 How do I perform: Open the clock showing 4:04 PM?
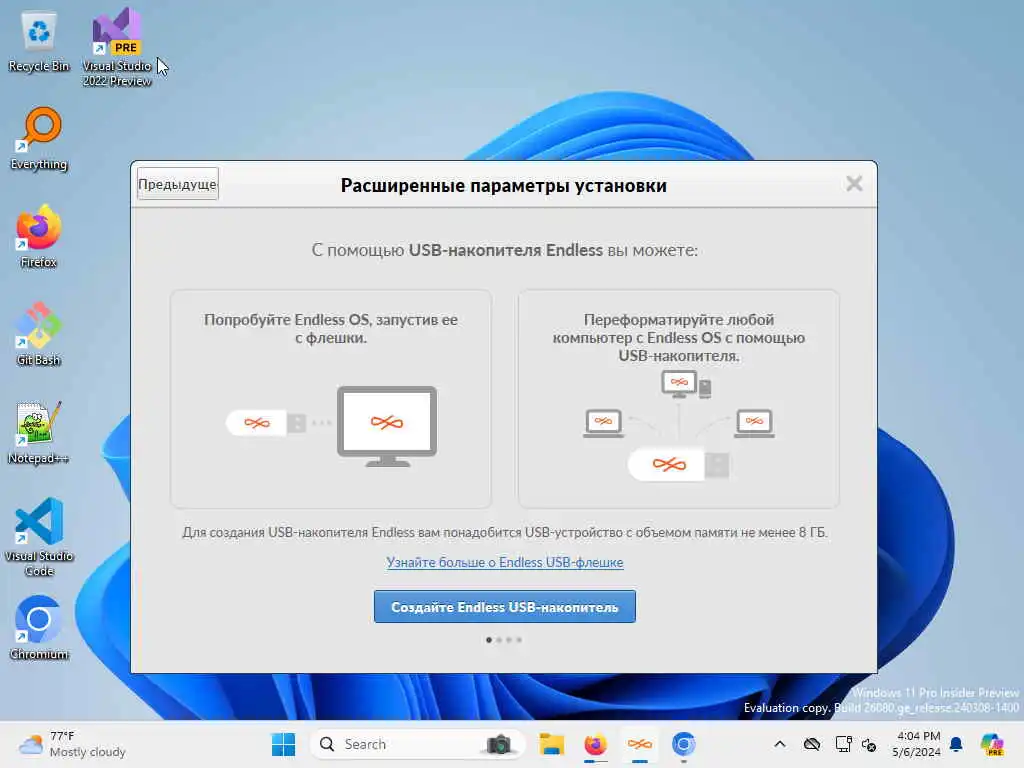917,744
